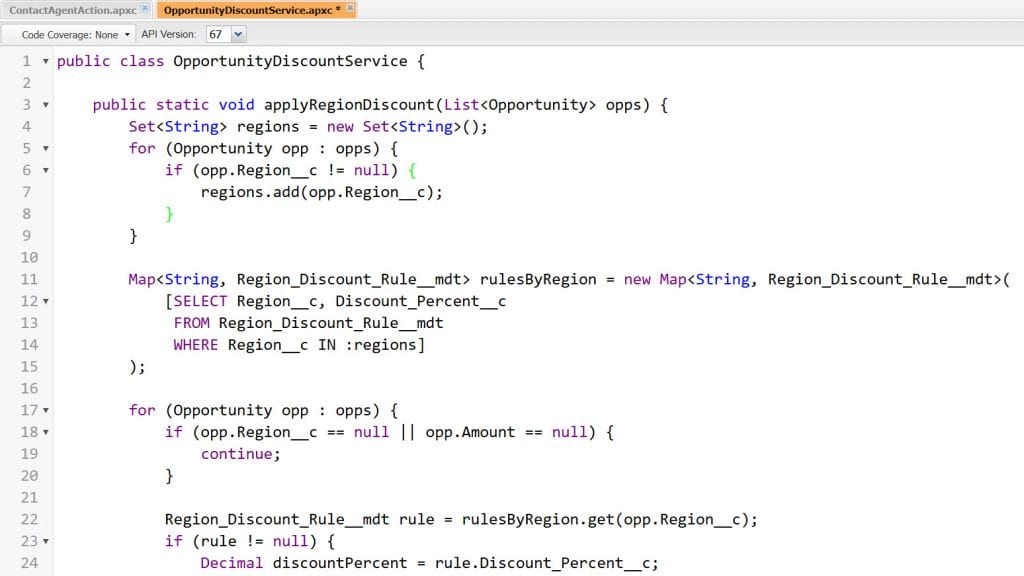Collapse the class fold arrow on line 1
Screen dimensions: 1024x576
[x=46, y=61]
